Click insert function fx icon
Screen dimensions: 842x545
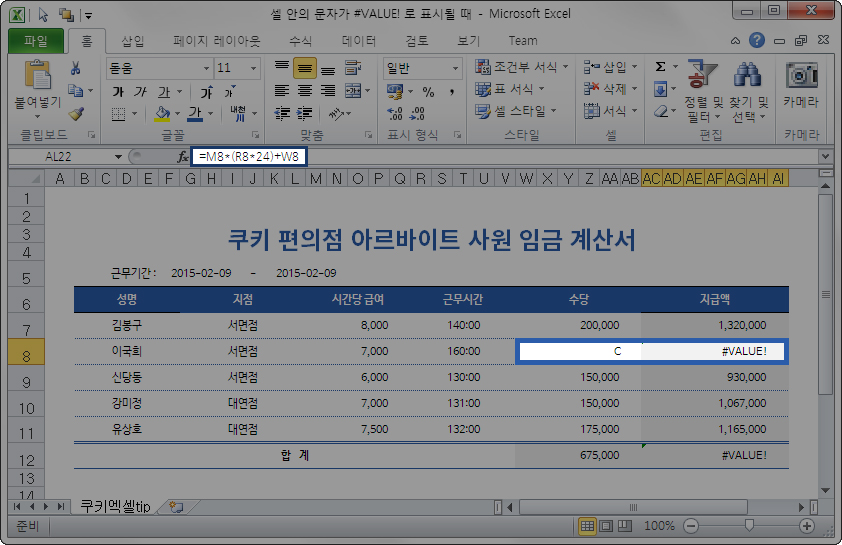183,157
